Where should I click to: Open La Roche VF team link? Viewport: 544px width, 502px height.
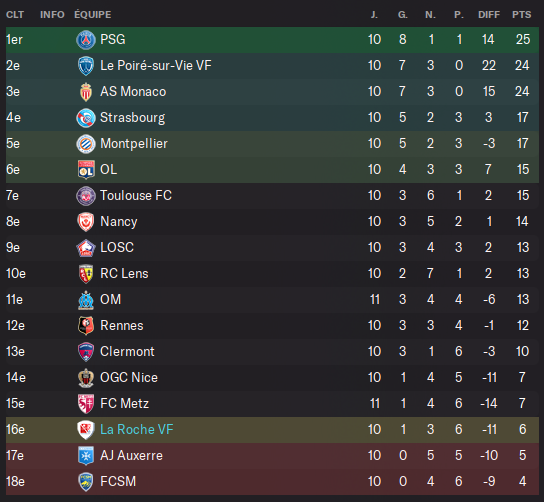coord(136,429)
